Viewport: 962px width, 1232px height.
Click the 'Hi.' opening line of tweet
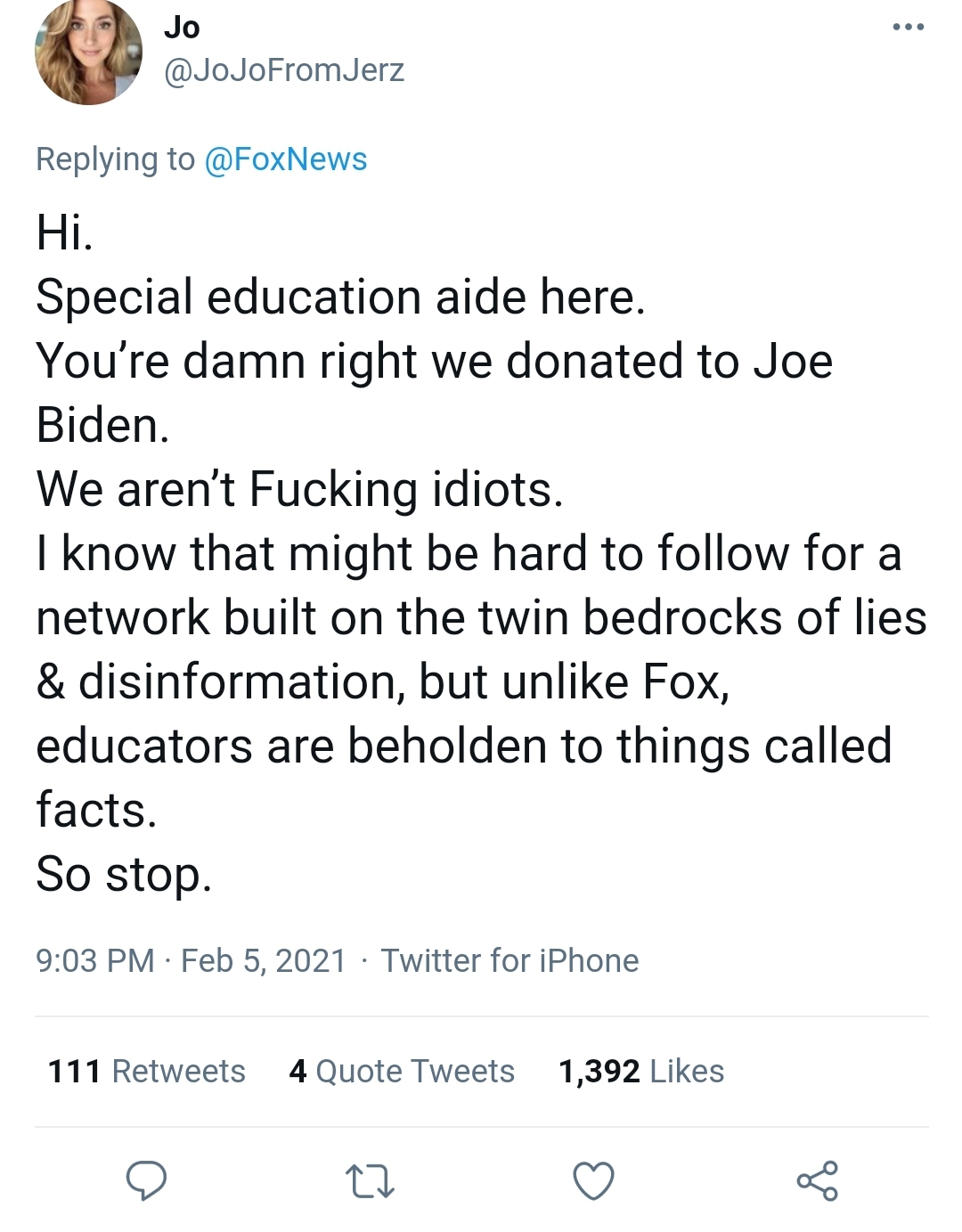pos(64,233)
